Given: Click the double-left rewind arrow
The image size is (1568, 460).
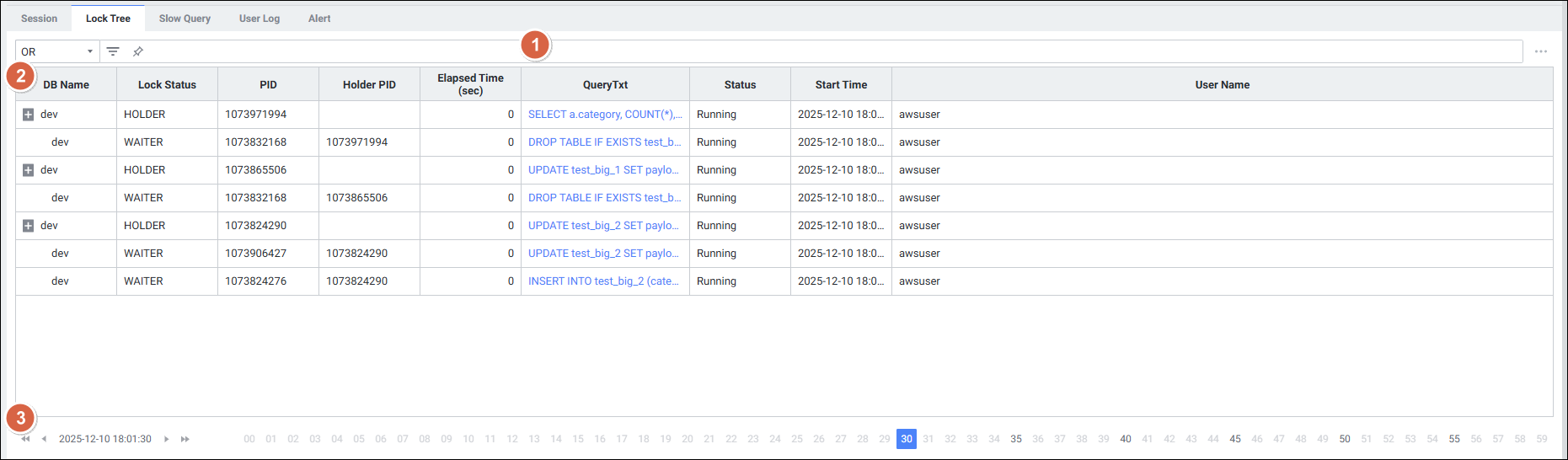Looking at the screenshot, I should [25, 439].
